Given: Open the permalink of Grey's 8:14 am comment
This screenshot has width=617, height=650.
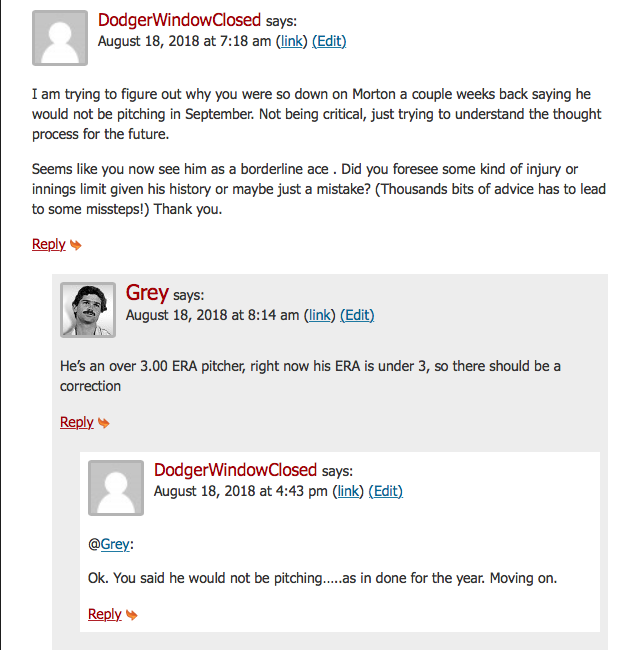Looking at the screenshot, I should pos(320,315).
